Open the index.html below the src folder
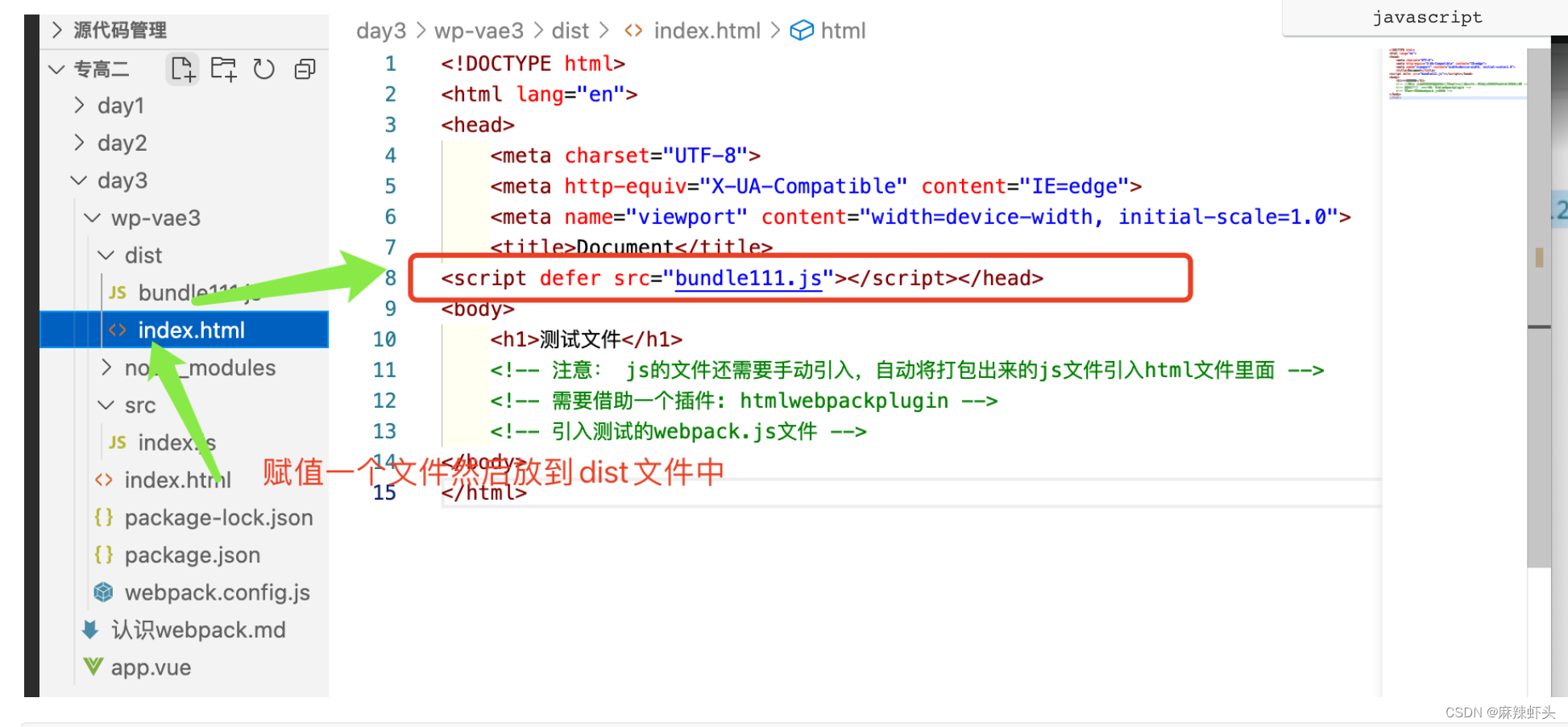The height and width of the screenshot is (727, 1568). click(x=178, y=480)
